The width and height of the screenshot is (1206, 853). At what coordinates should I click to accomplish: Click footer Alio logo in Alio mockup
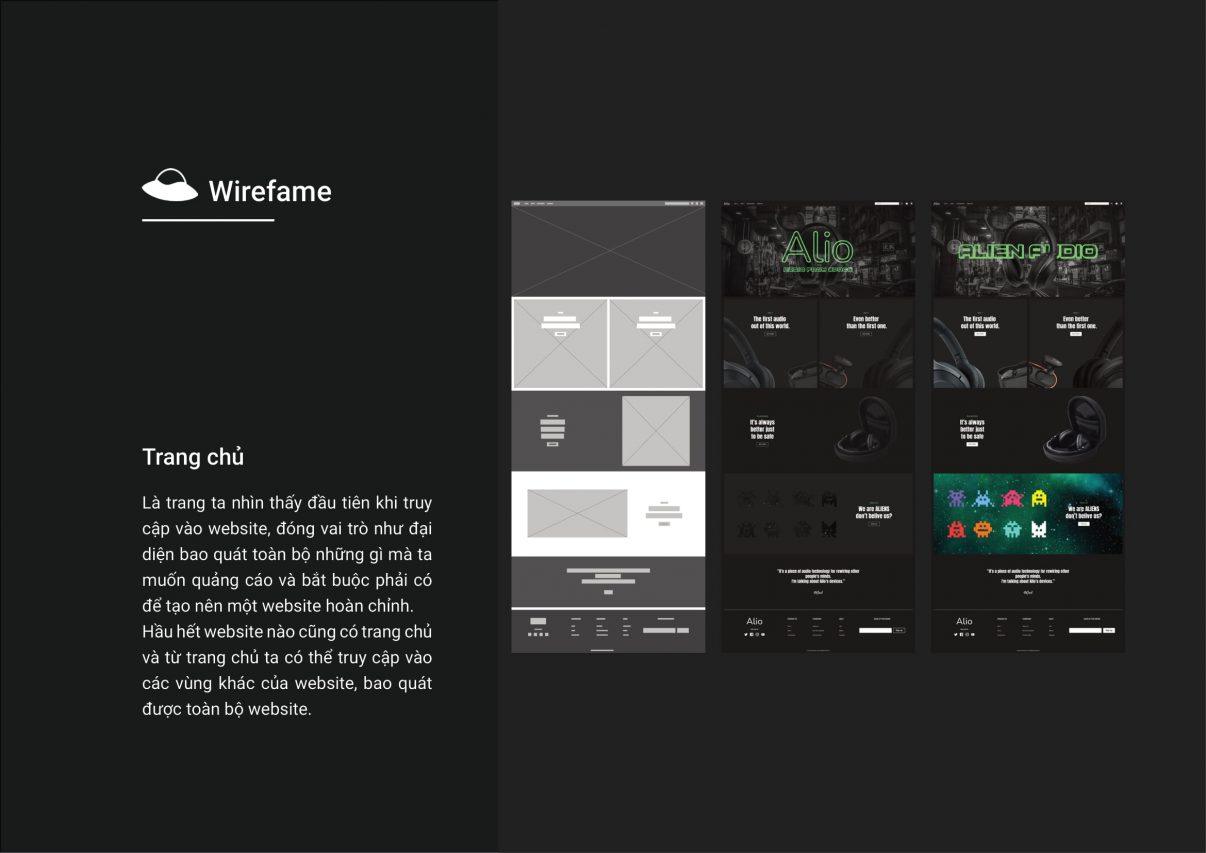coord(754,621)
